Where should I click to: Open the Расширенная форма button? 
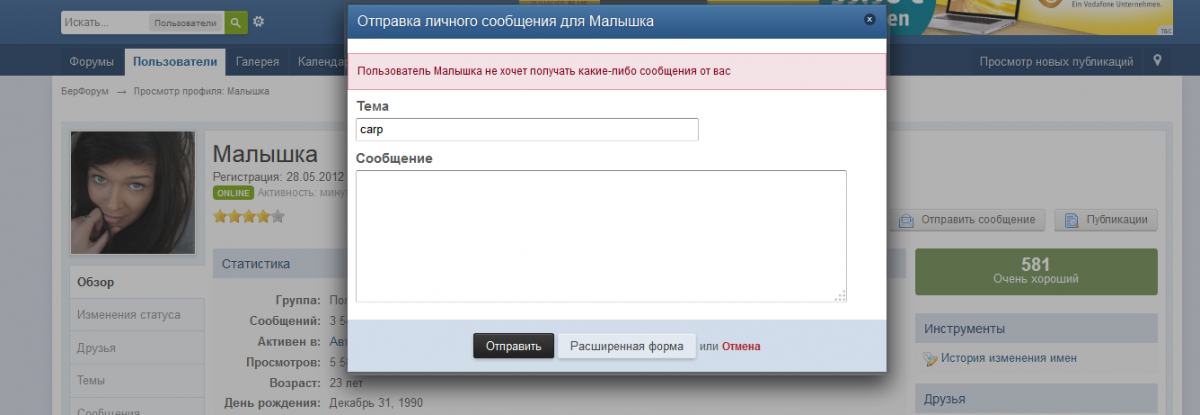[x=626, y=346]
